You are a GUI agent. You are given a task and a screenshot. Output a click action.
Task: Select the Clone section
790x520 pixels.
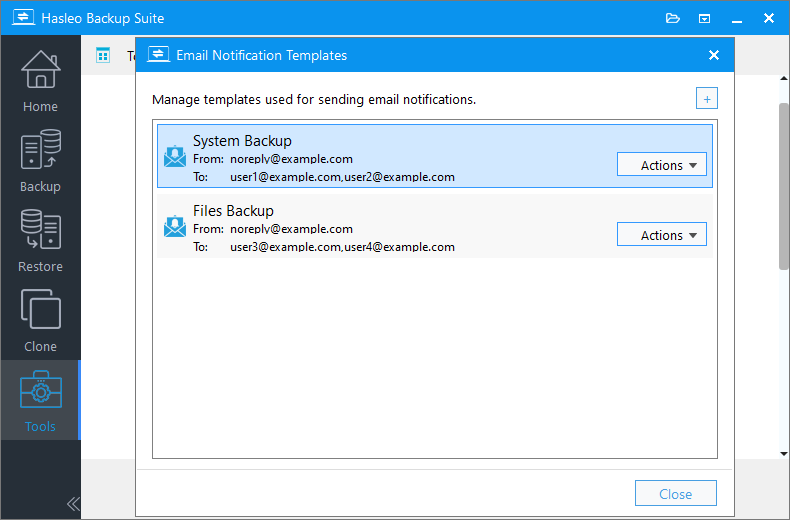click(40, 320)
